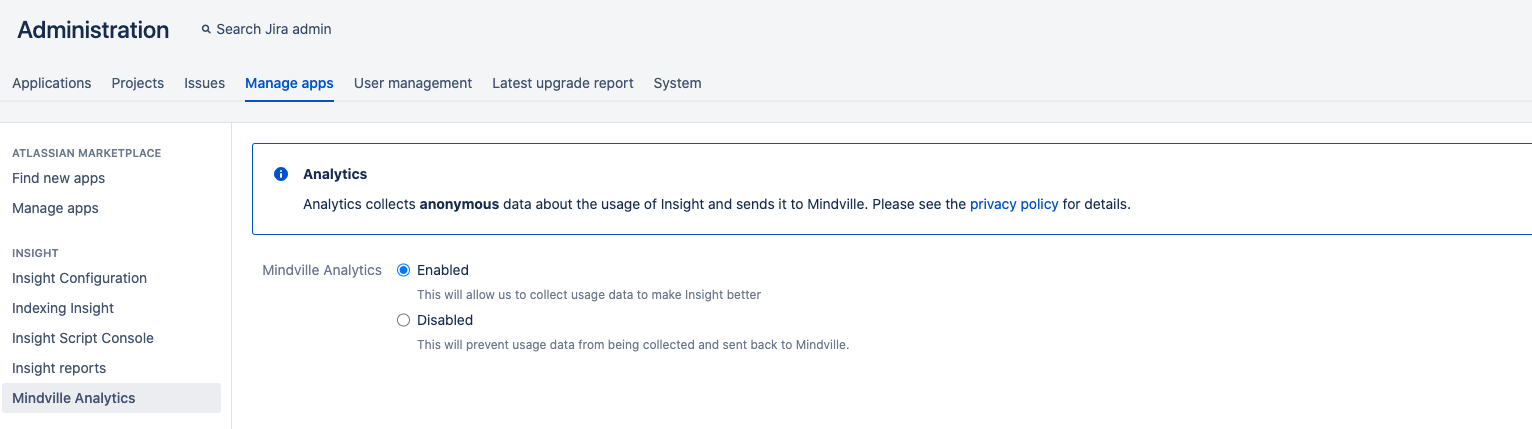
Task: Select Mindville Analytics sidebar item
Action: coord(74,398)
